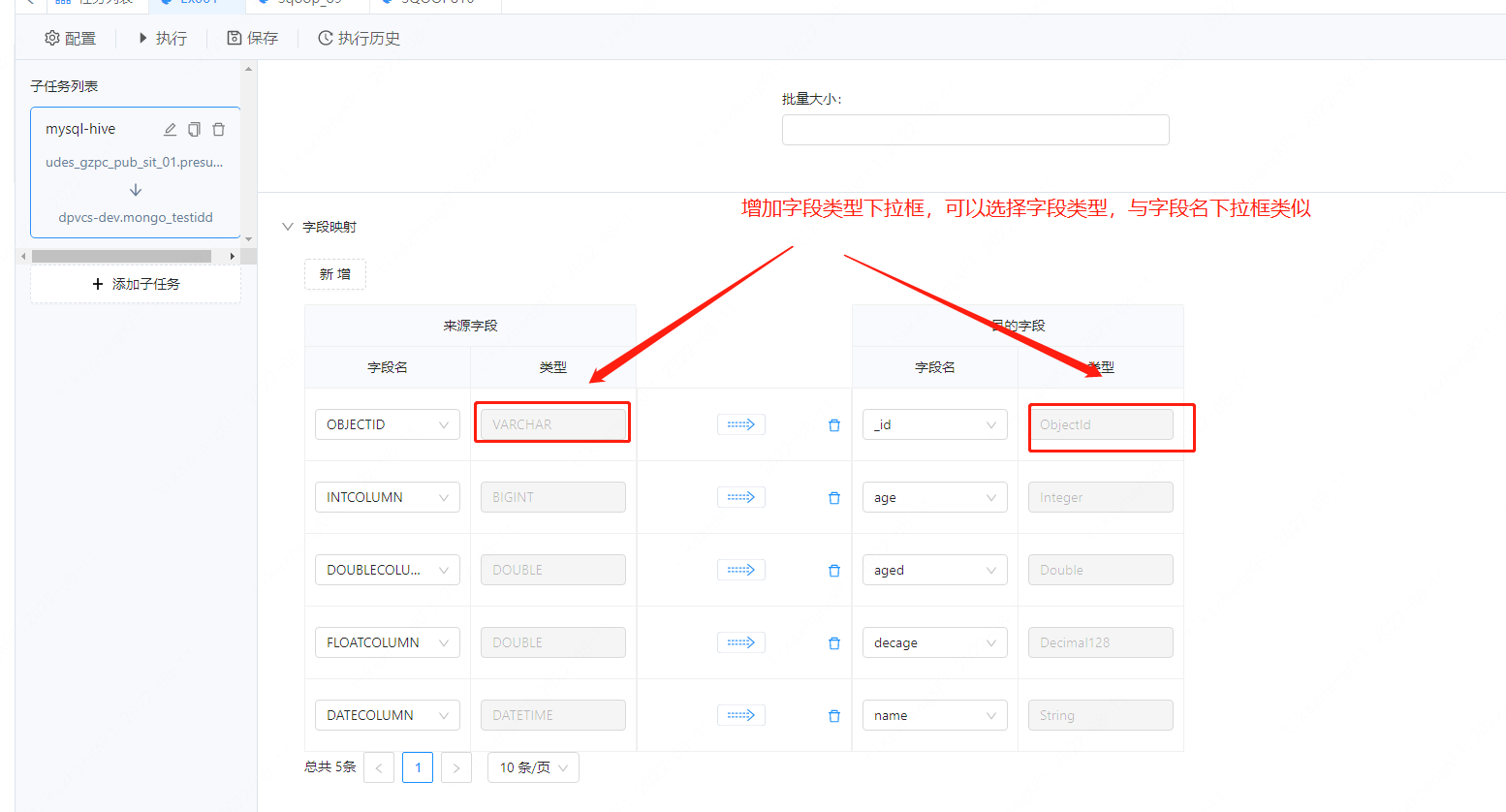Click inside the 批量大小 input field

click(x=974, y=129)
